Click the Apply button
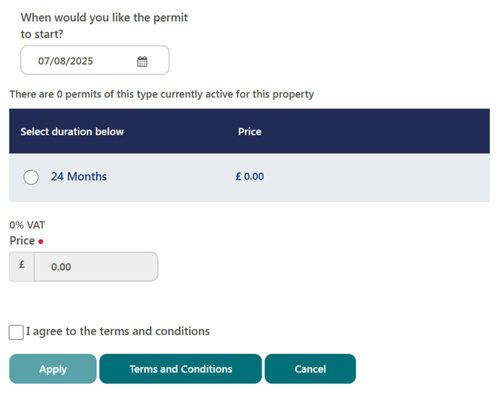This screenshot has height=405, width=500. click(53, 369)
